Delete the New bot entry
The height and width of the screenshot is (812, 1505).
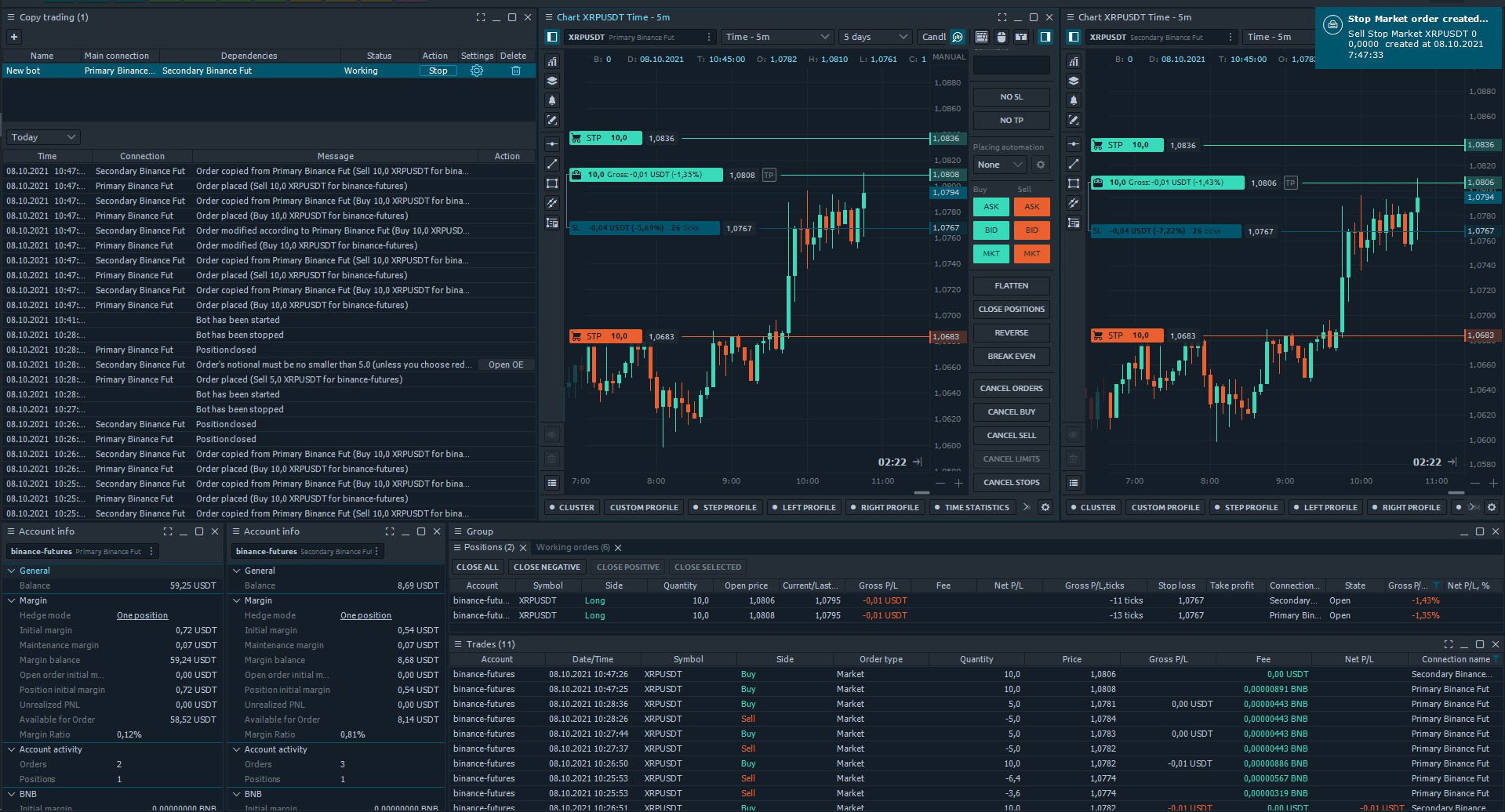click(516, 71)
